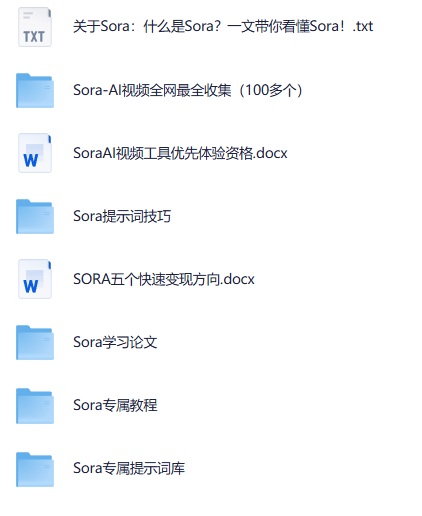Click the Sora提示词技巧 folder name
Screen dimensions: 422x516
(122, 216)
